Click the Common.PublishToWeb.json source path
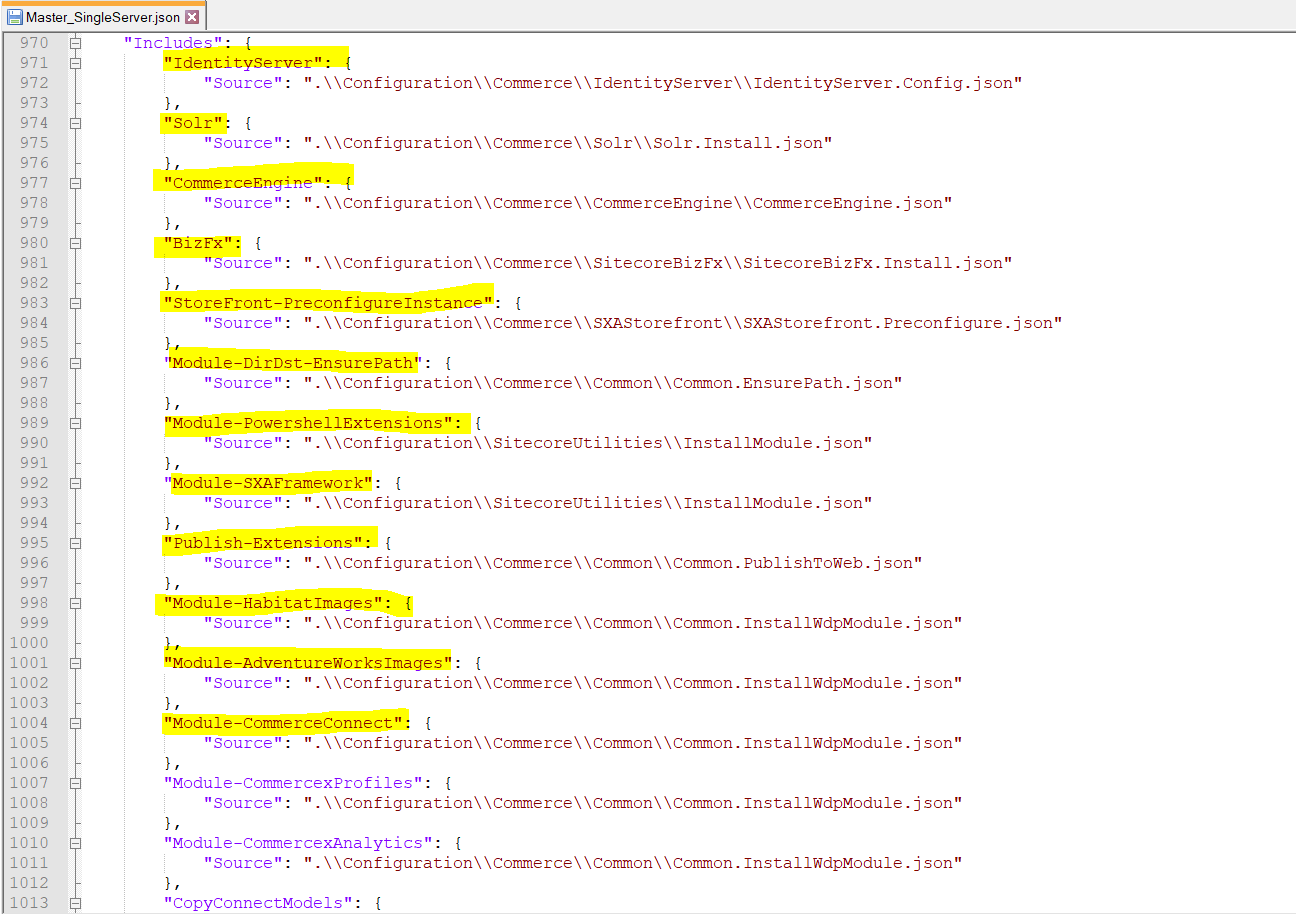 point(613,563)
